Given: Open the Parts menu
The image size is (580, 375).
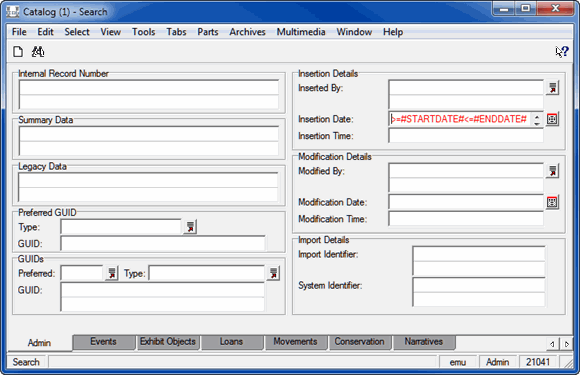Looking at the screenshot, I should (x=208, y=32).
